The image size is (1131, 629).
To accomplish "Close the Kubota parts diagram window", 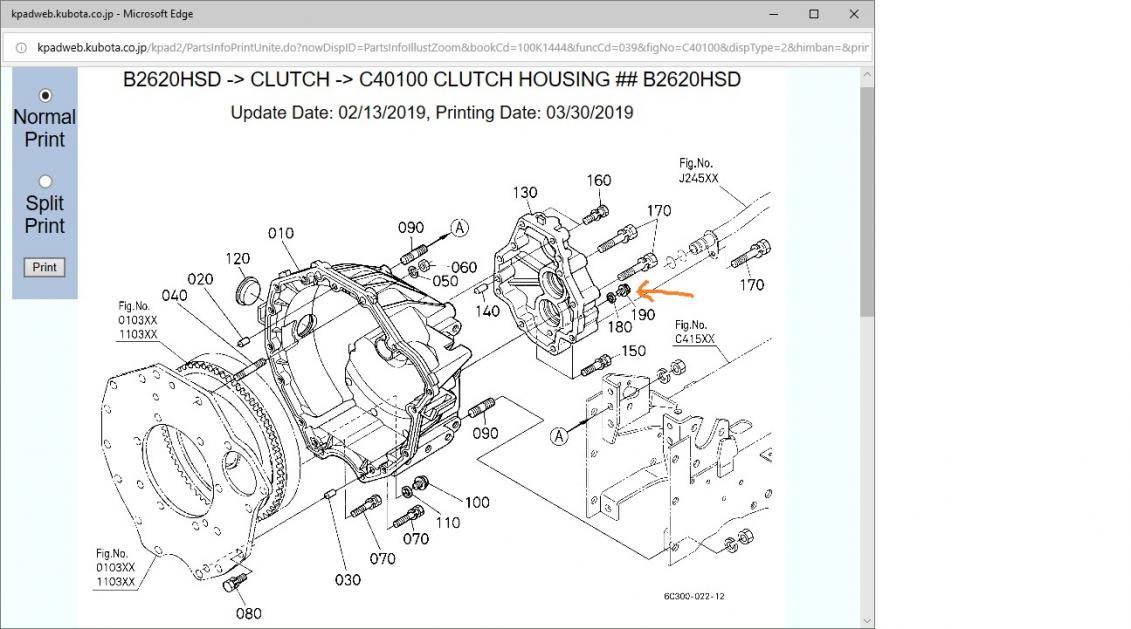I will click(x=853, y=14).
